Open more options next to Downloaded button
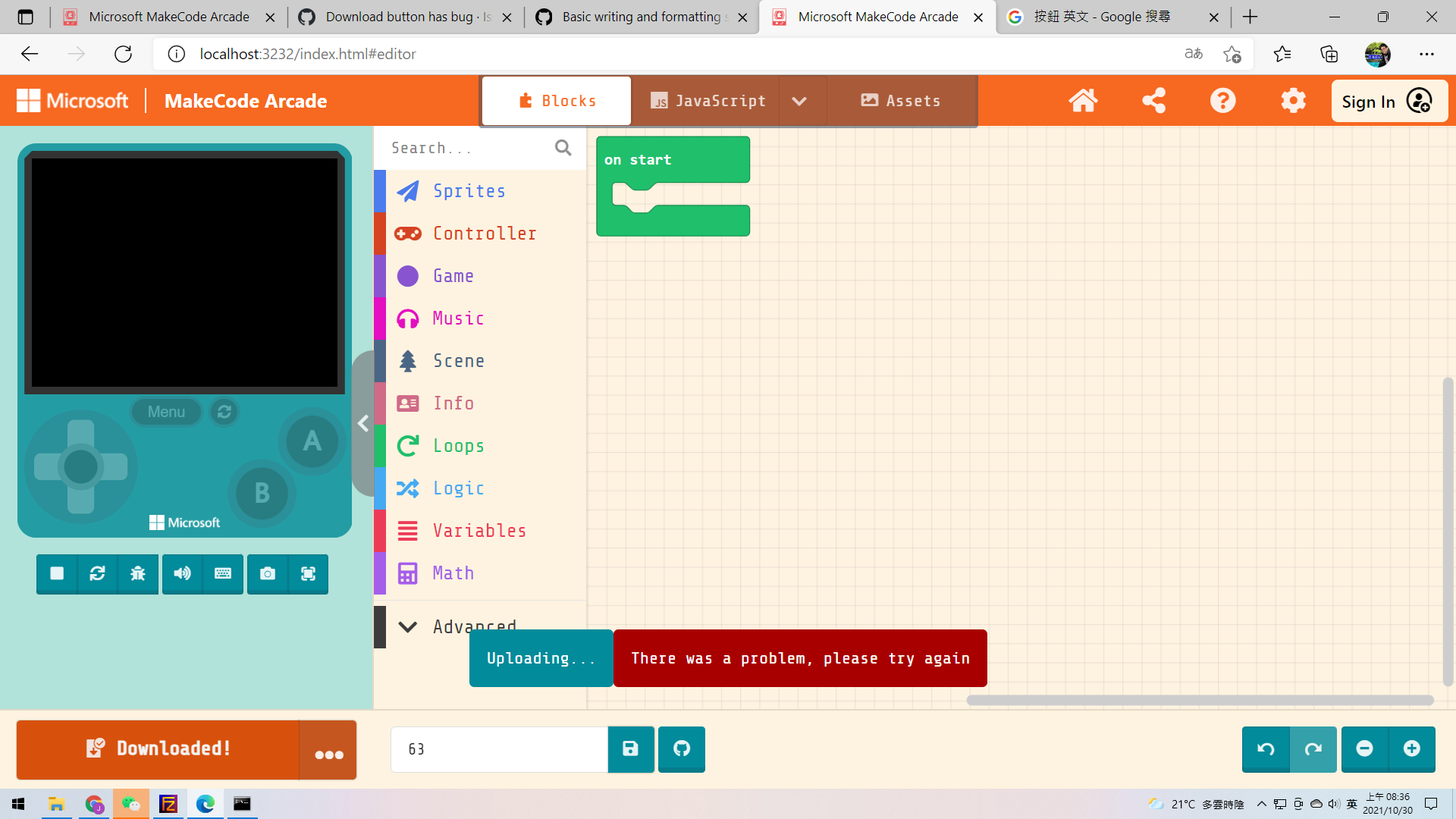 tap(328, 755)
